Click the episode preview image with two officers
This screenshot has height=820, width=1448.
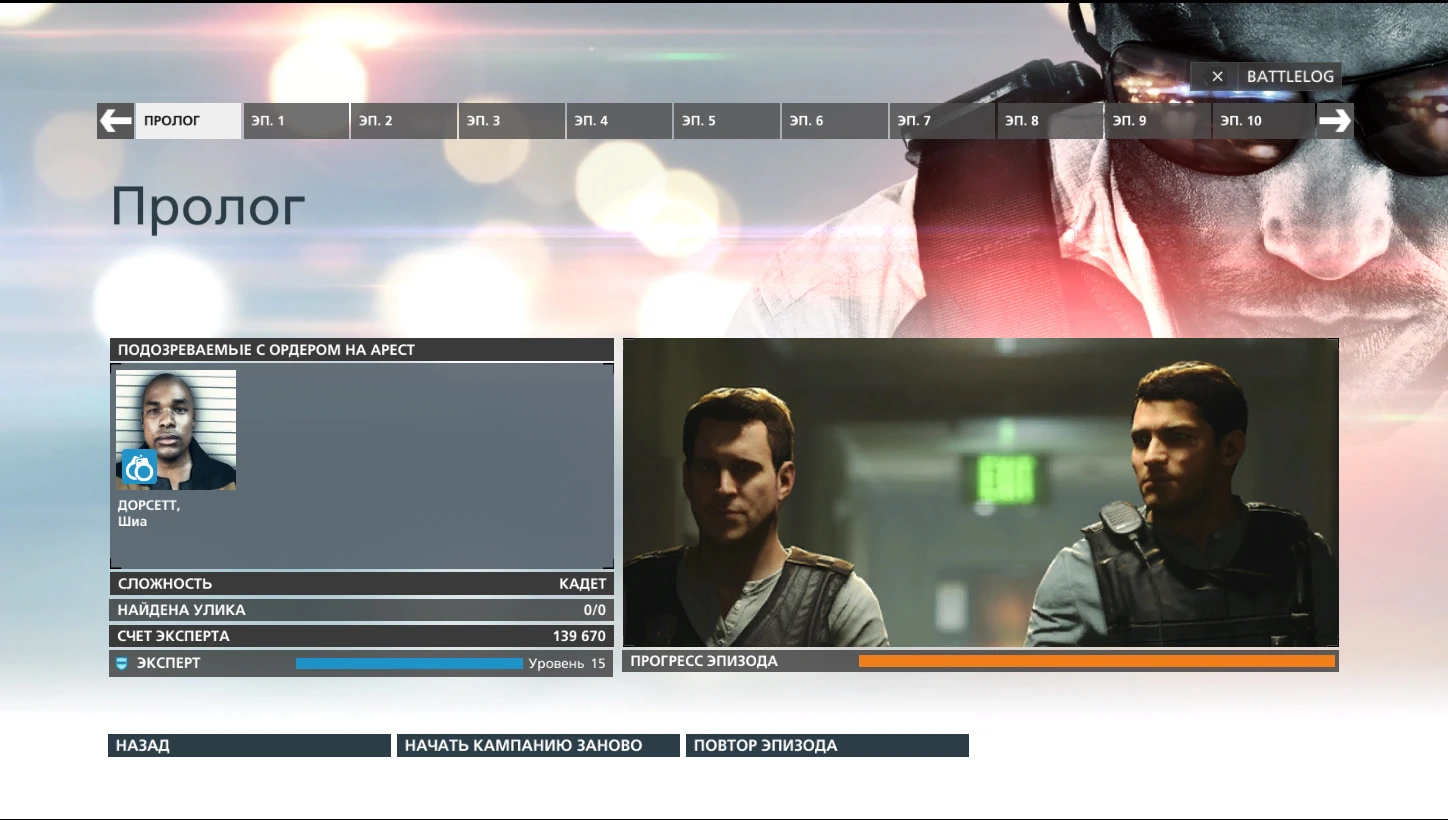tap(980, 491)
